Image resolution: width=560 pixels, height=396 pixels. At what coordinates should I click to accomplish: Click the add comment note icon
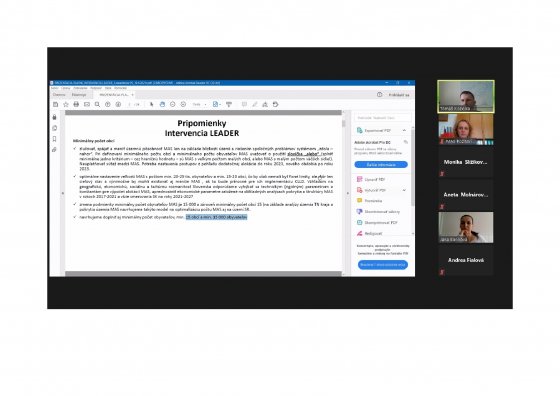(244, 104)
